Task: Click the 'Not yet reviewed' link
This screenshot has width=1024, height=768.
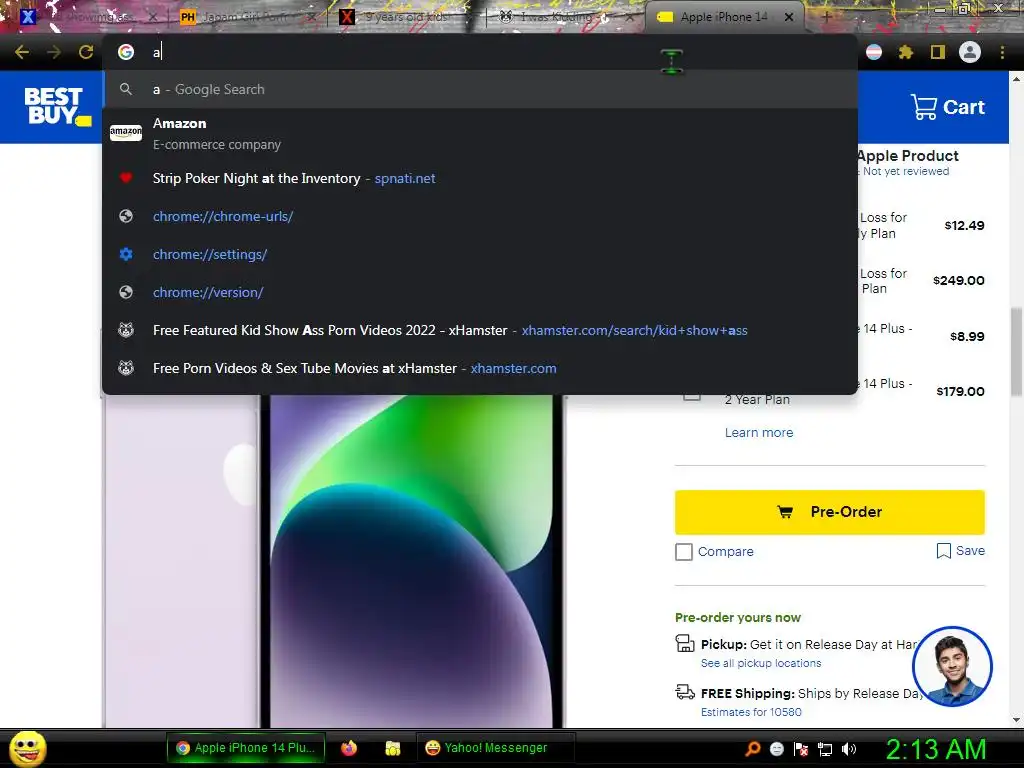Action: [906, 171]
